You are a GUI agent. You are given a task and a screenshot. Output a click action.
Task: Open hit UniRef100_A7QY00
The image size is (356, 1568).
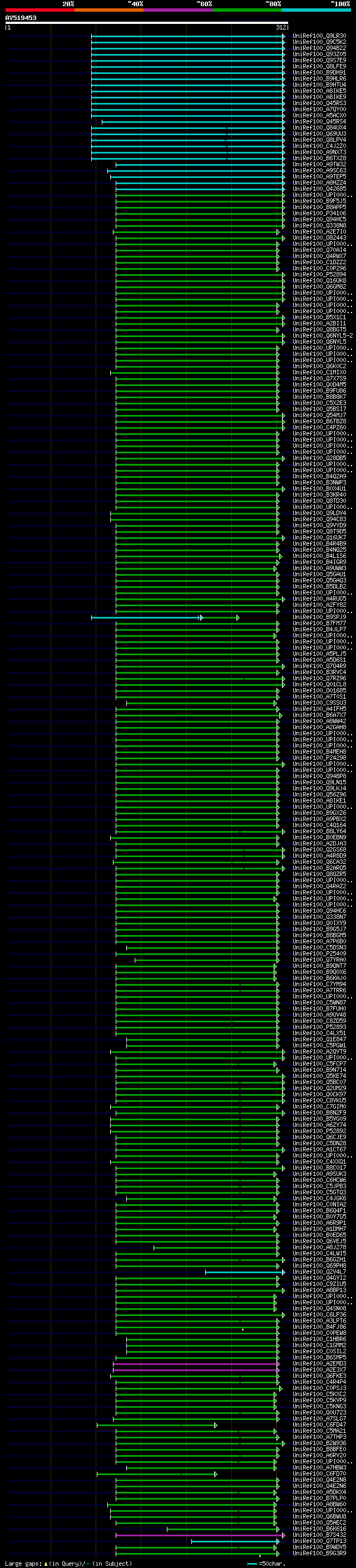(319, 109)
